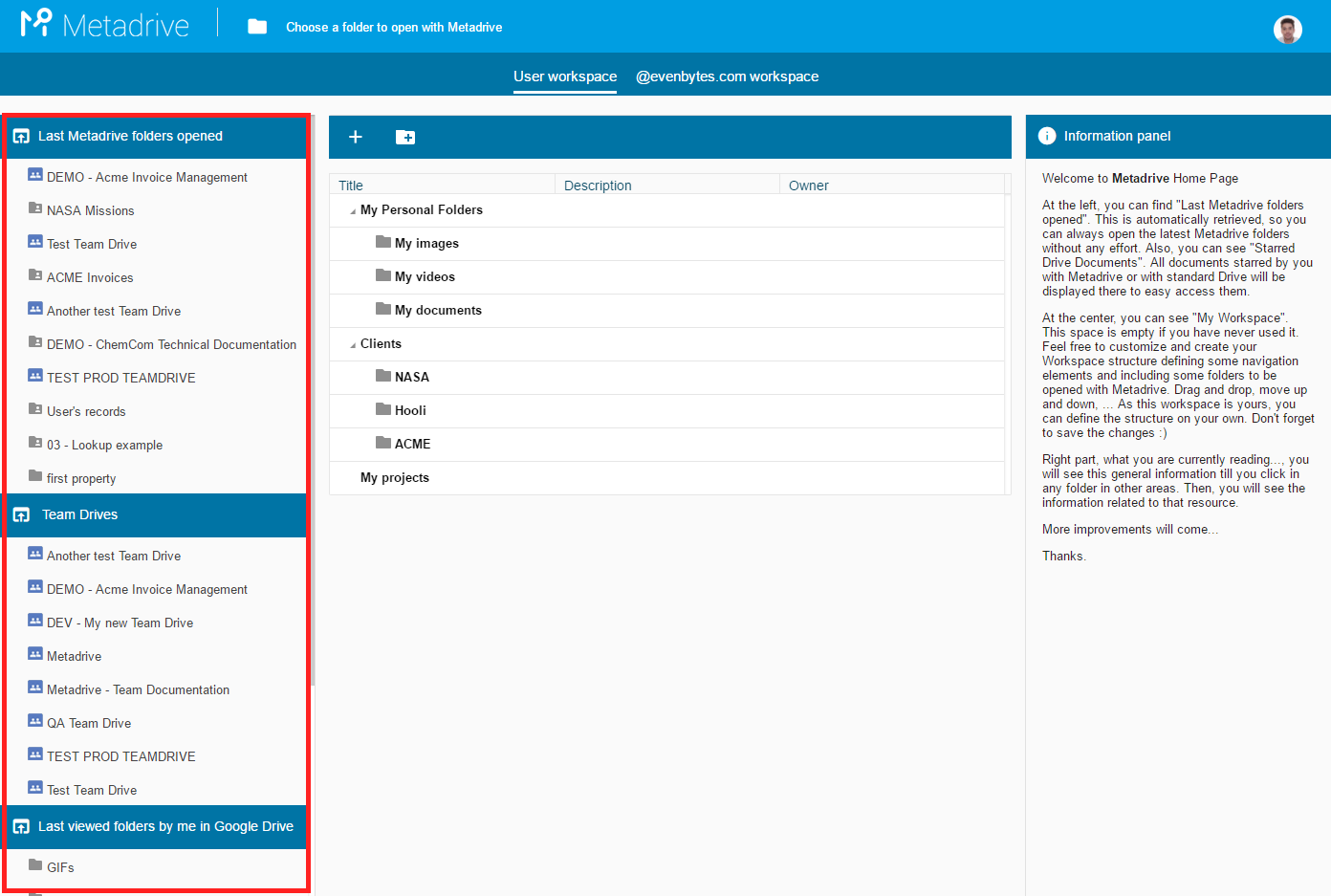Switch to @evenbytes.com workspace tab
The image size is (1331, 896).
pyautogui.click(x=727, y=76)
